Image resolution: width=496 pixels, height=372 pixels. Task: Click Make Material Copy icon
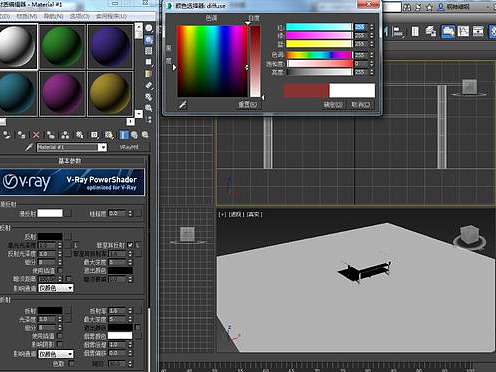coord(51,135)
